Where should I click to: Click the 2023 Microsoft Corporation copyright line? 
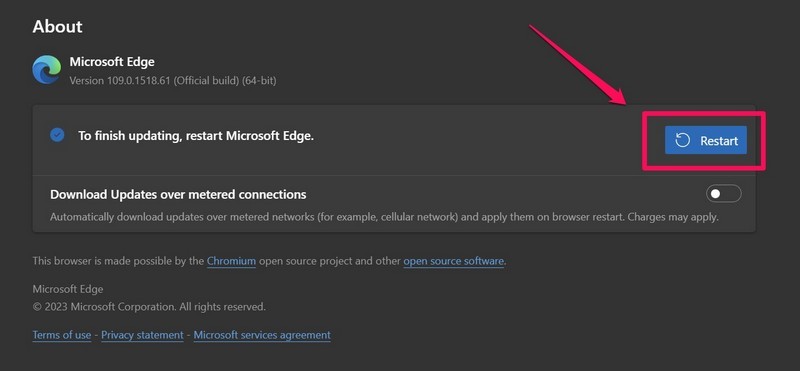[x=149, y=307]
